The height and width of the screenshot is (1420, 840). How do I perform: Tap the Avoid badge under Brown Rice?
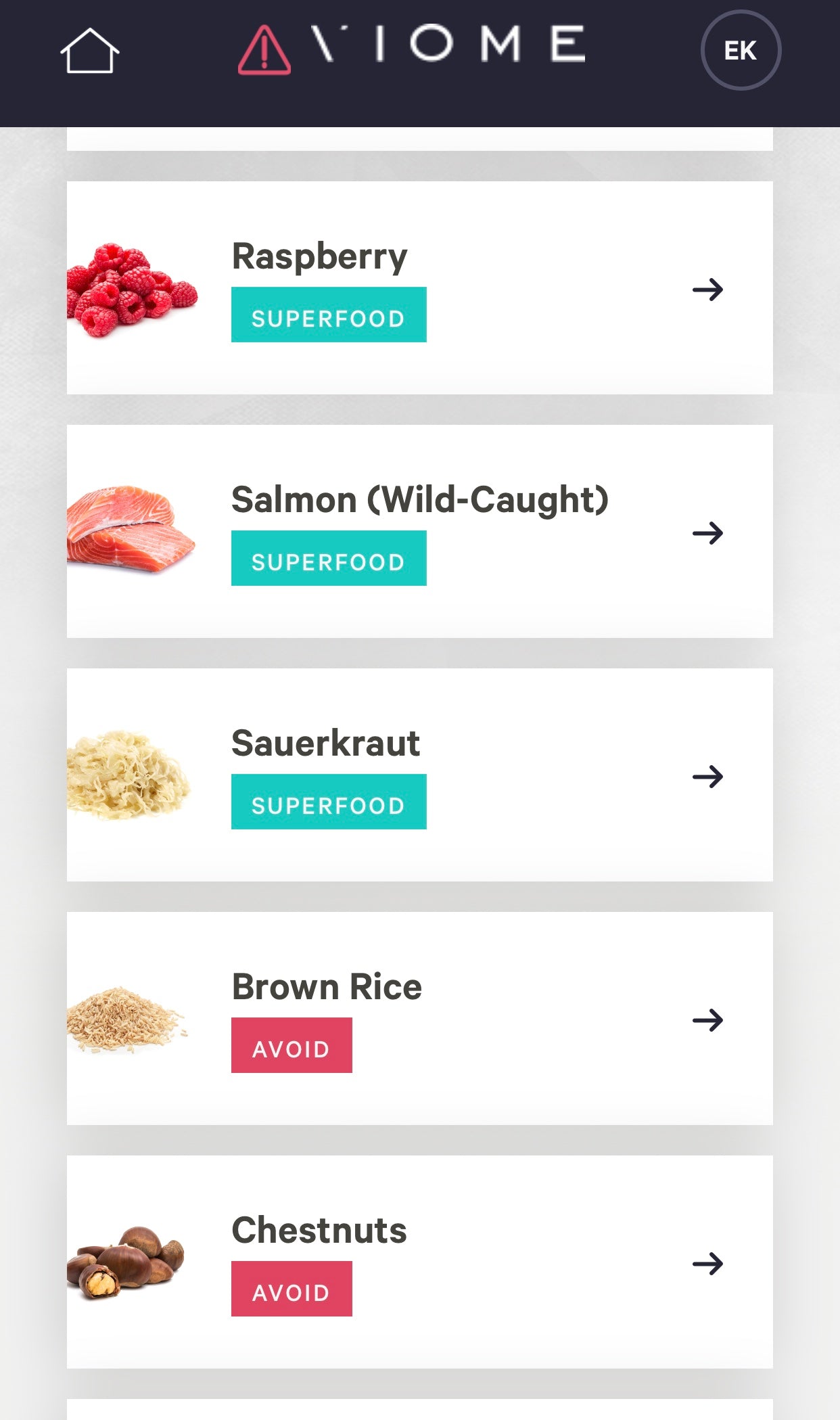point(291,1046)
